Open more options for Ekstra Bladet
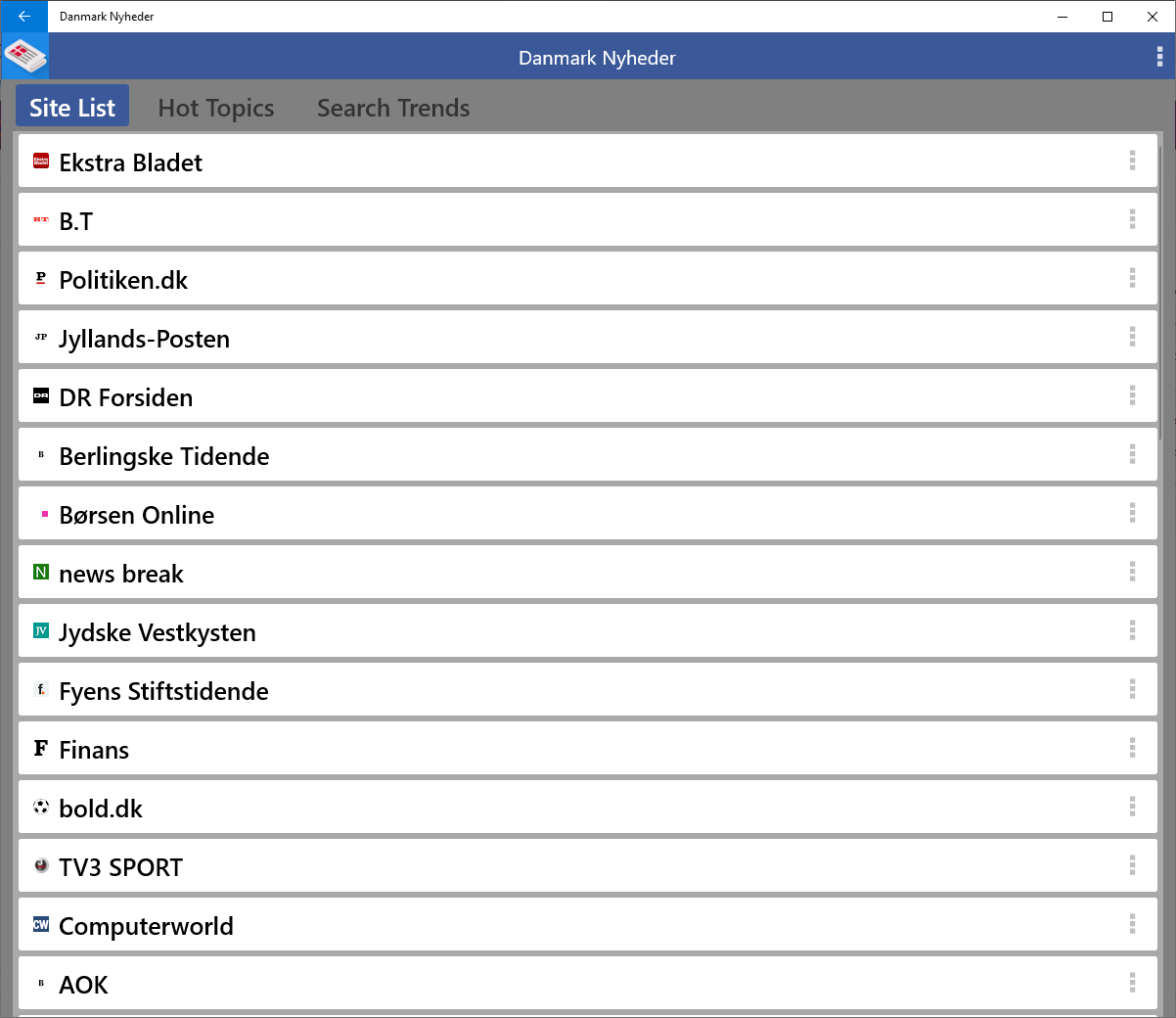1176x1018 pixels. point(1132,161)
